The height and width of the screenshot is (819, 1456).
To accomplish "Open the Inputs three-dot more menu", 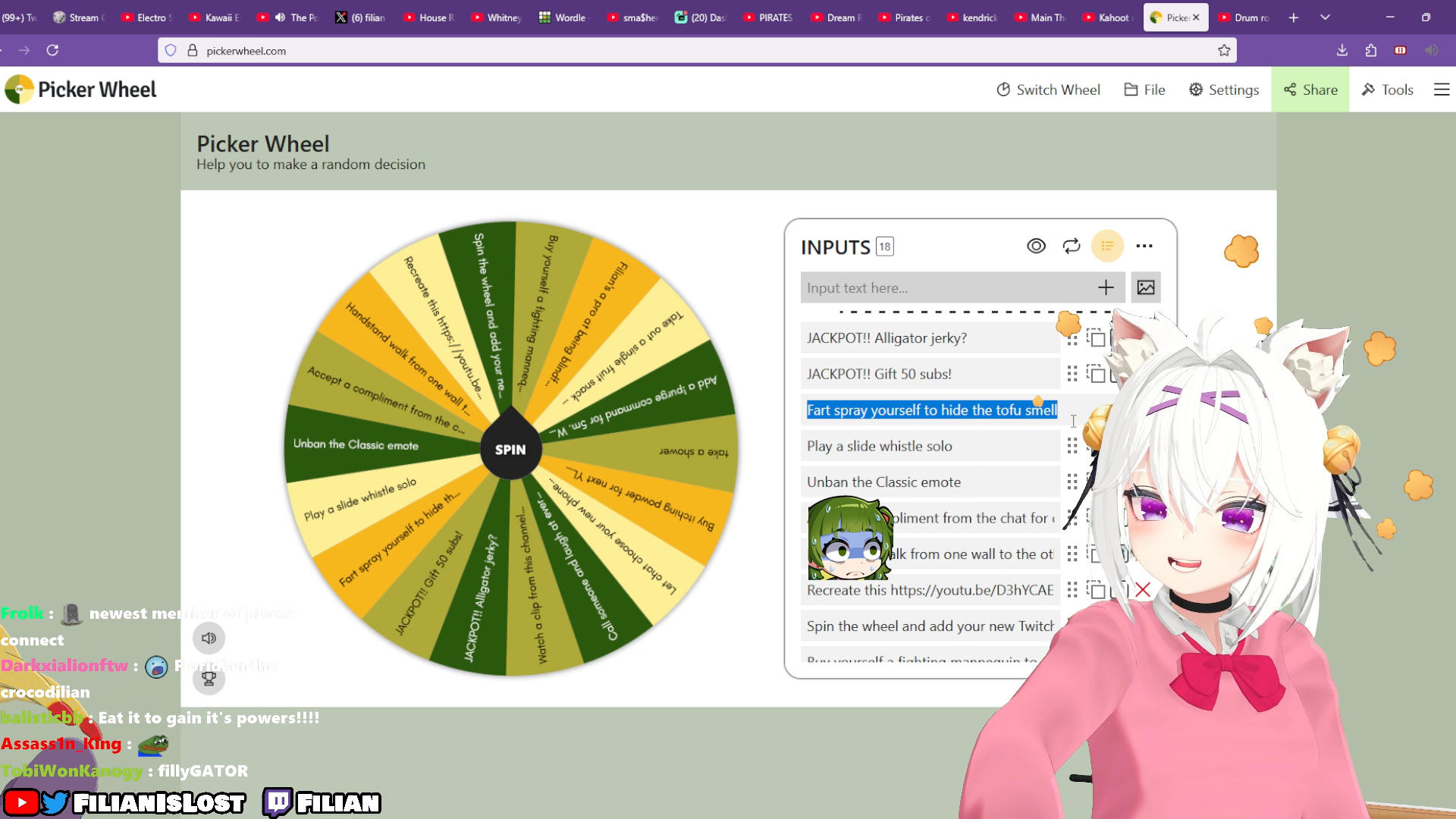I will coord(1144,246).
